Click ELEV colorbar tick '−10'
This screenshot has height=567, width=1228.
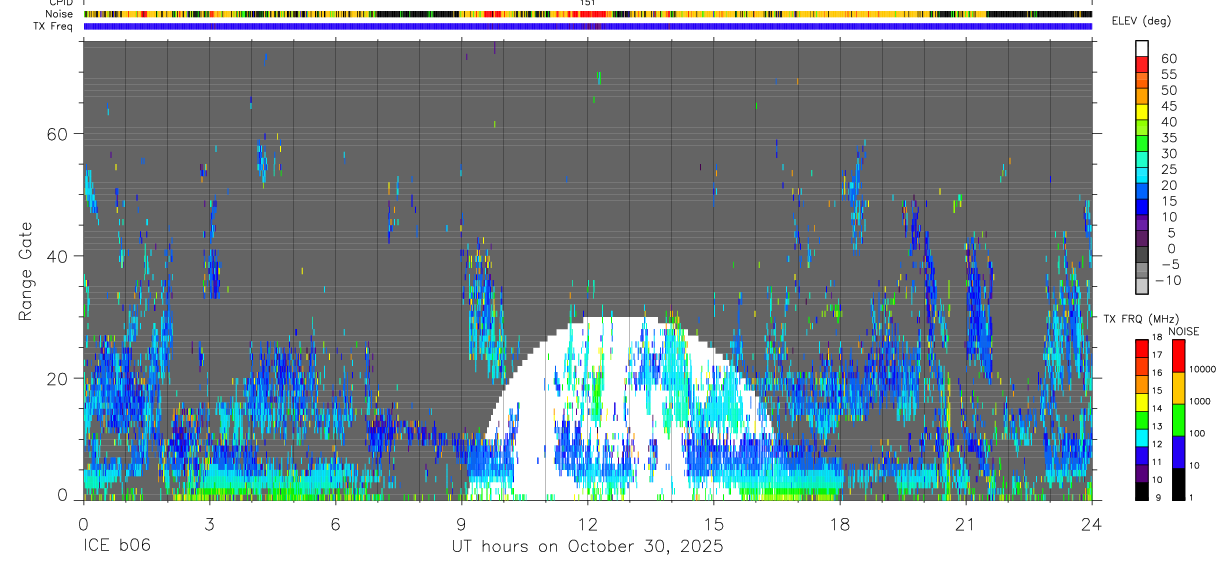(x=1169, y=280)
